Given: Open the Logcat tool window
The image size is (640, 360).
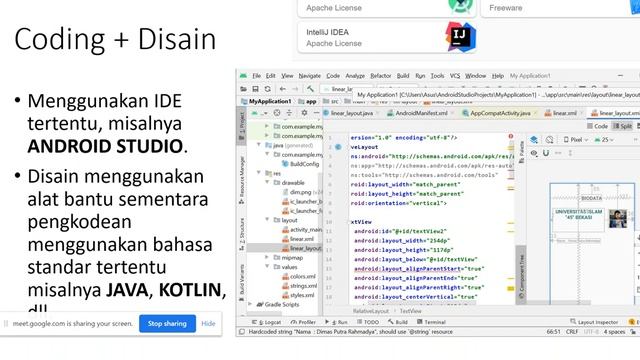Looking at the screenshot, I should 267,322.
